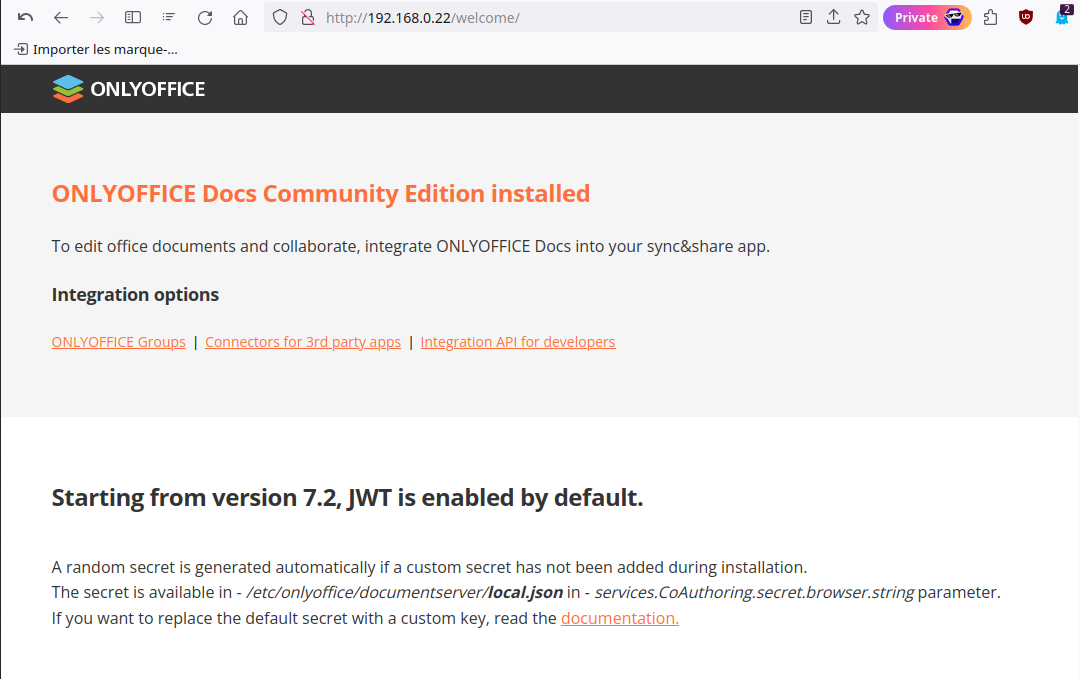Click the address bar URL field
This screenshot has height=679, width=1080.
[550, 18]
